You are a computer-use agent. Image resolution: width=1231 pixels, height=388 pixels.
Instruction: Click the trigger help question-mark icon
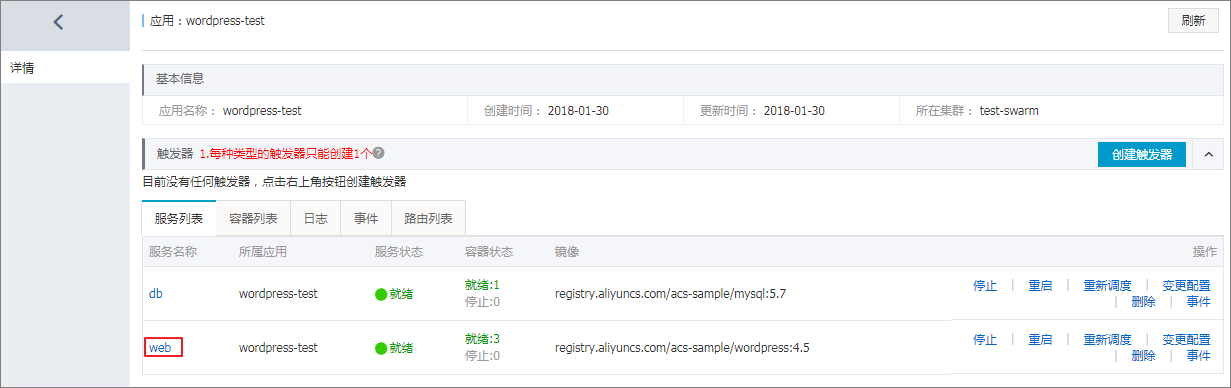[378, 154]
